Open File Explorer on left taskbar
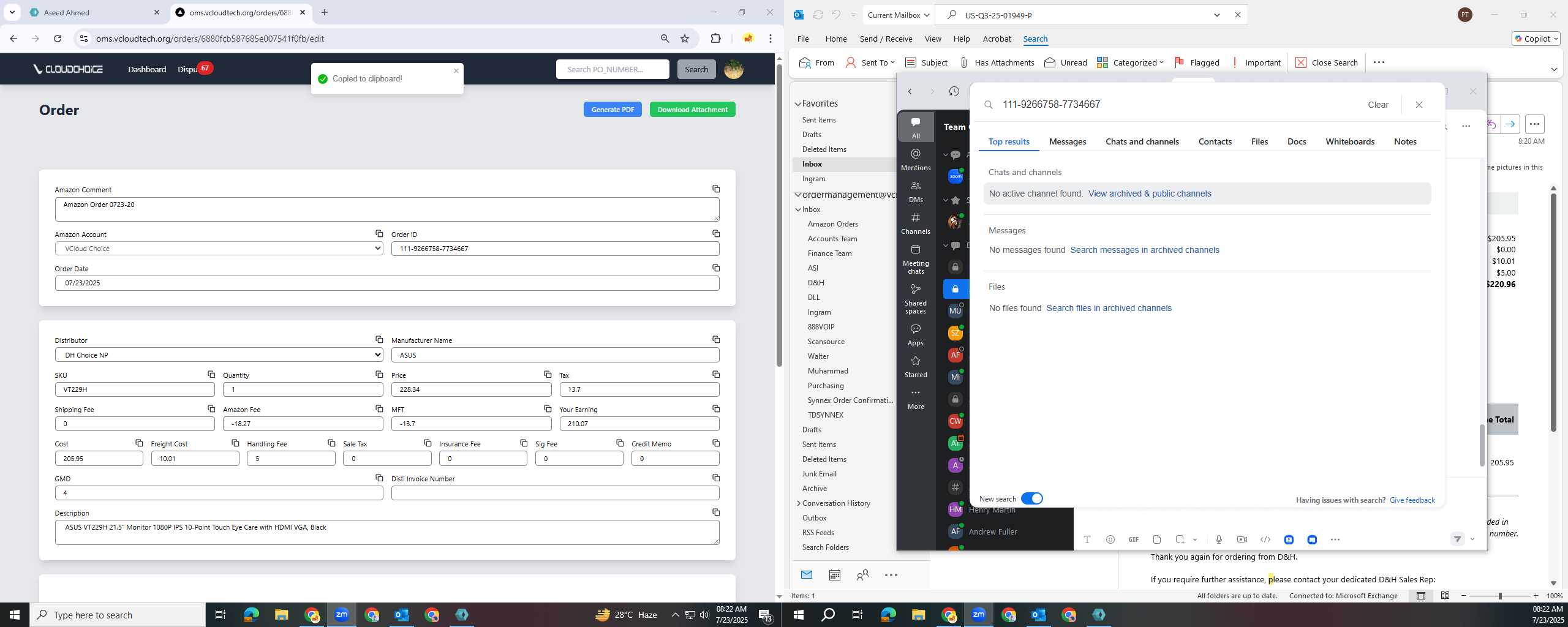 pos(281,615)
